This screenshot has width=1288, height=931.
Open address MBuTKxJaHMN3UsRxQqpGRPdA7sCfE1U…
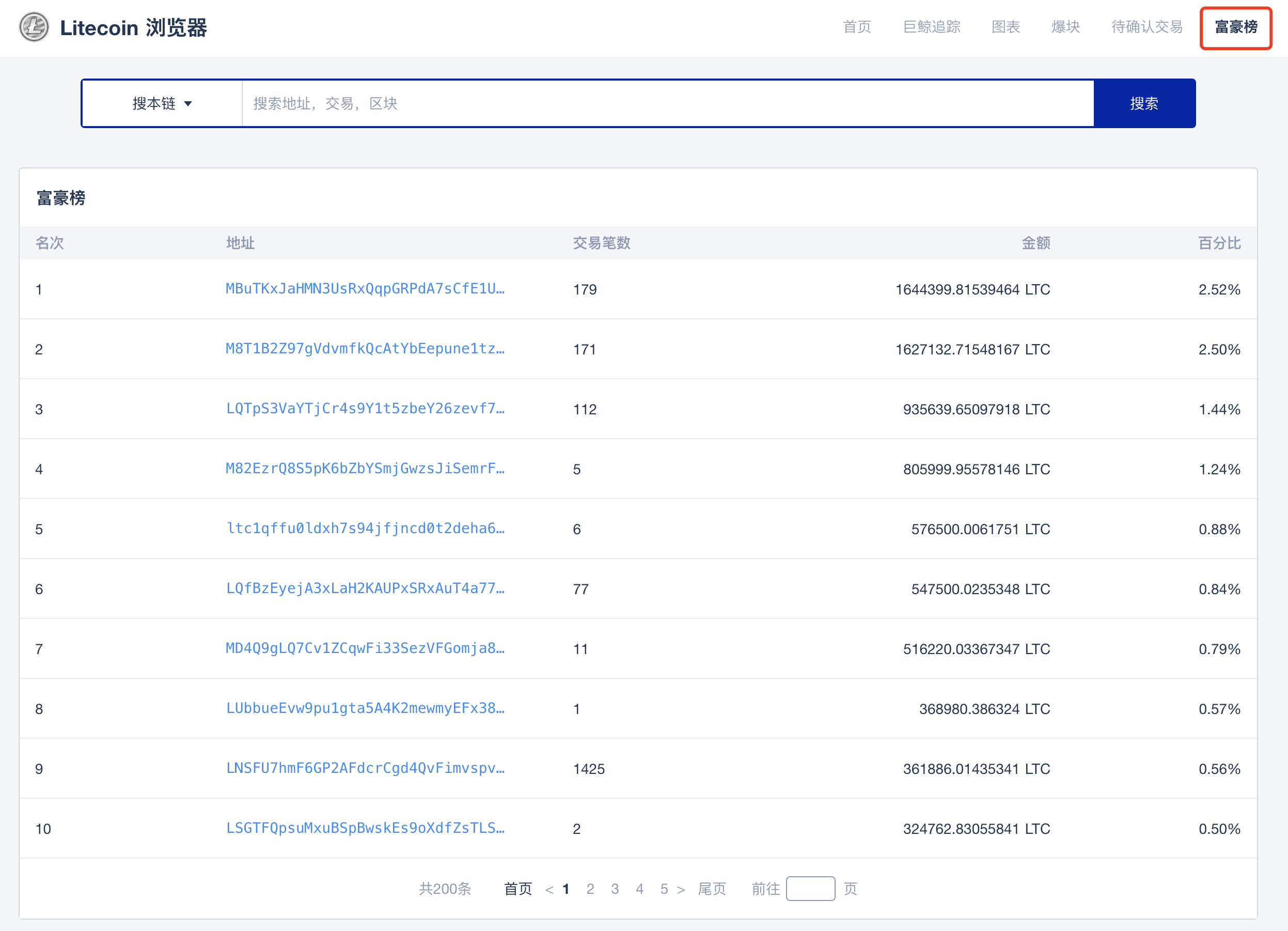point(365,289)
